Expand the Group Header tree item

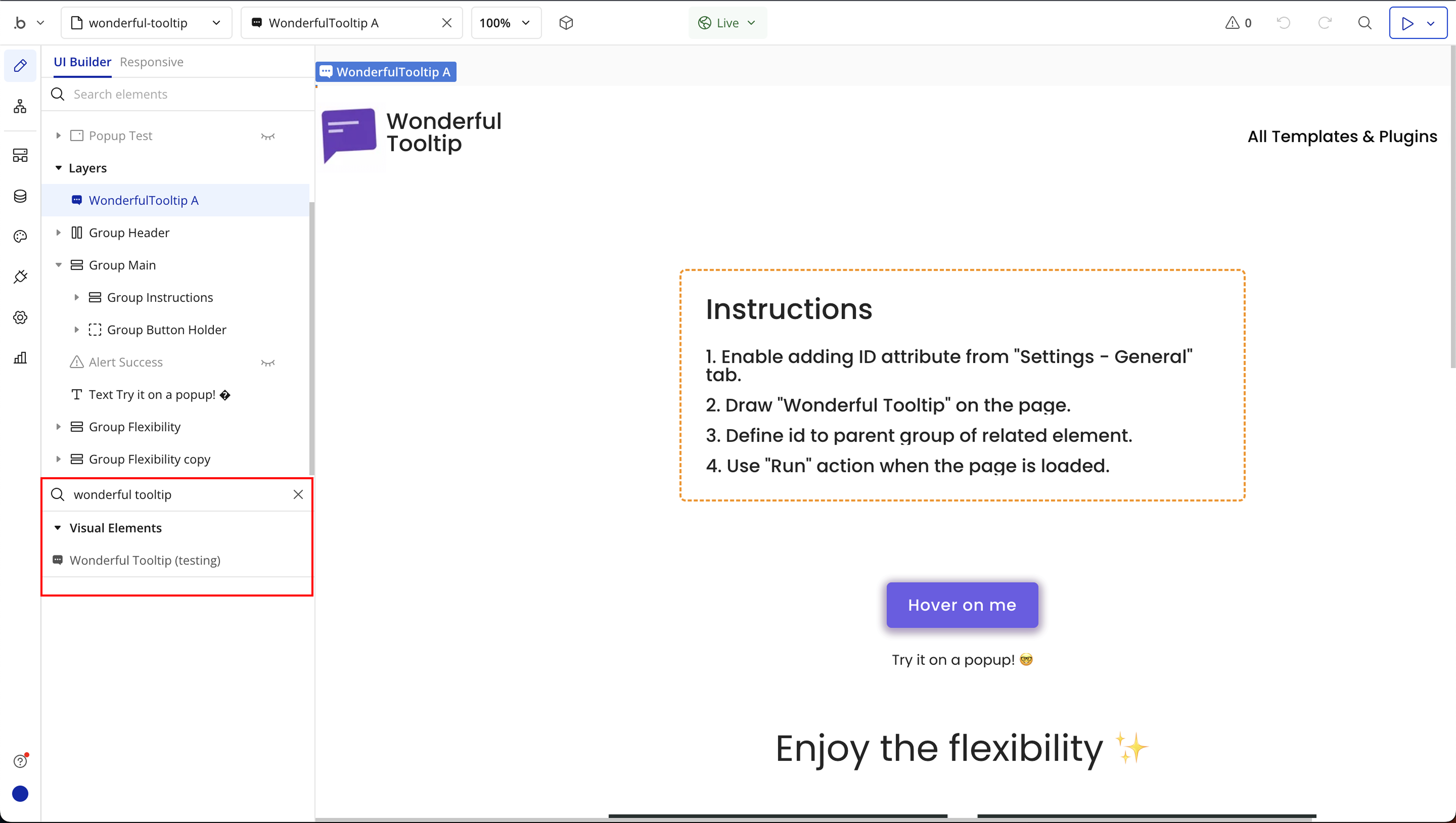point(58,233)
